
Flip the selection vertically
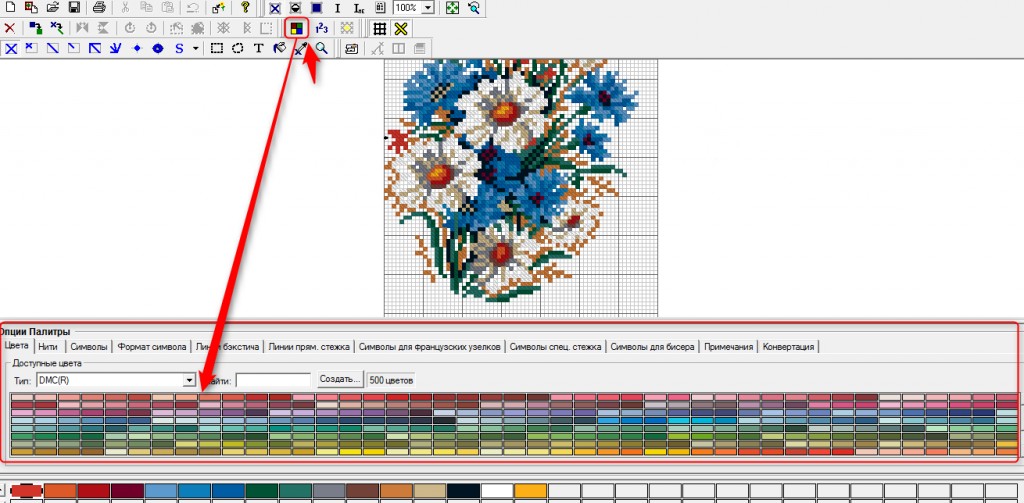pos(103,29)
